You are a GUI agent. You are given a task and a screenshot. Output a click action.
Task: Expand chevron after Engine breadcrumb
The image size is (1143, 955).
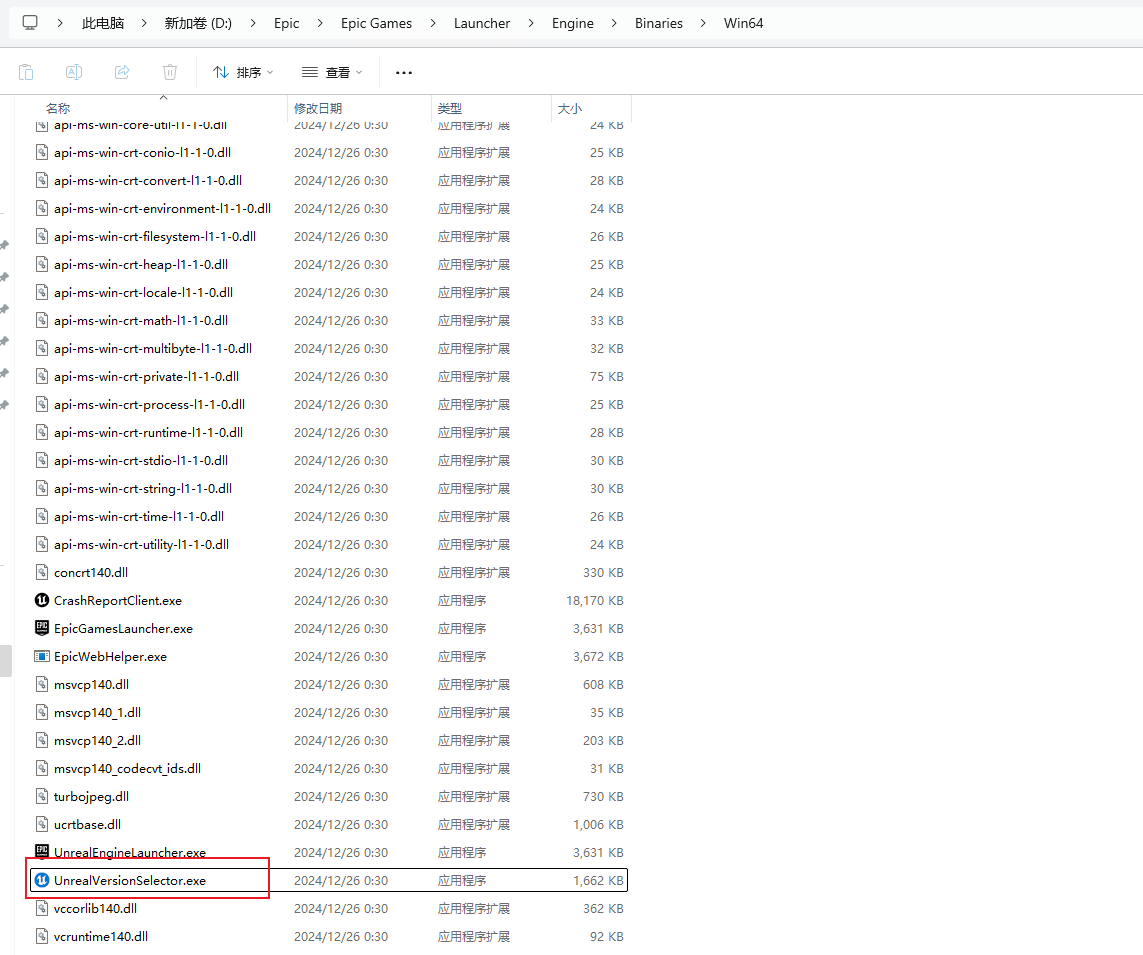(614, 23)
